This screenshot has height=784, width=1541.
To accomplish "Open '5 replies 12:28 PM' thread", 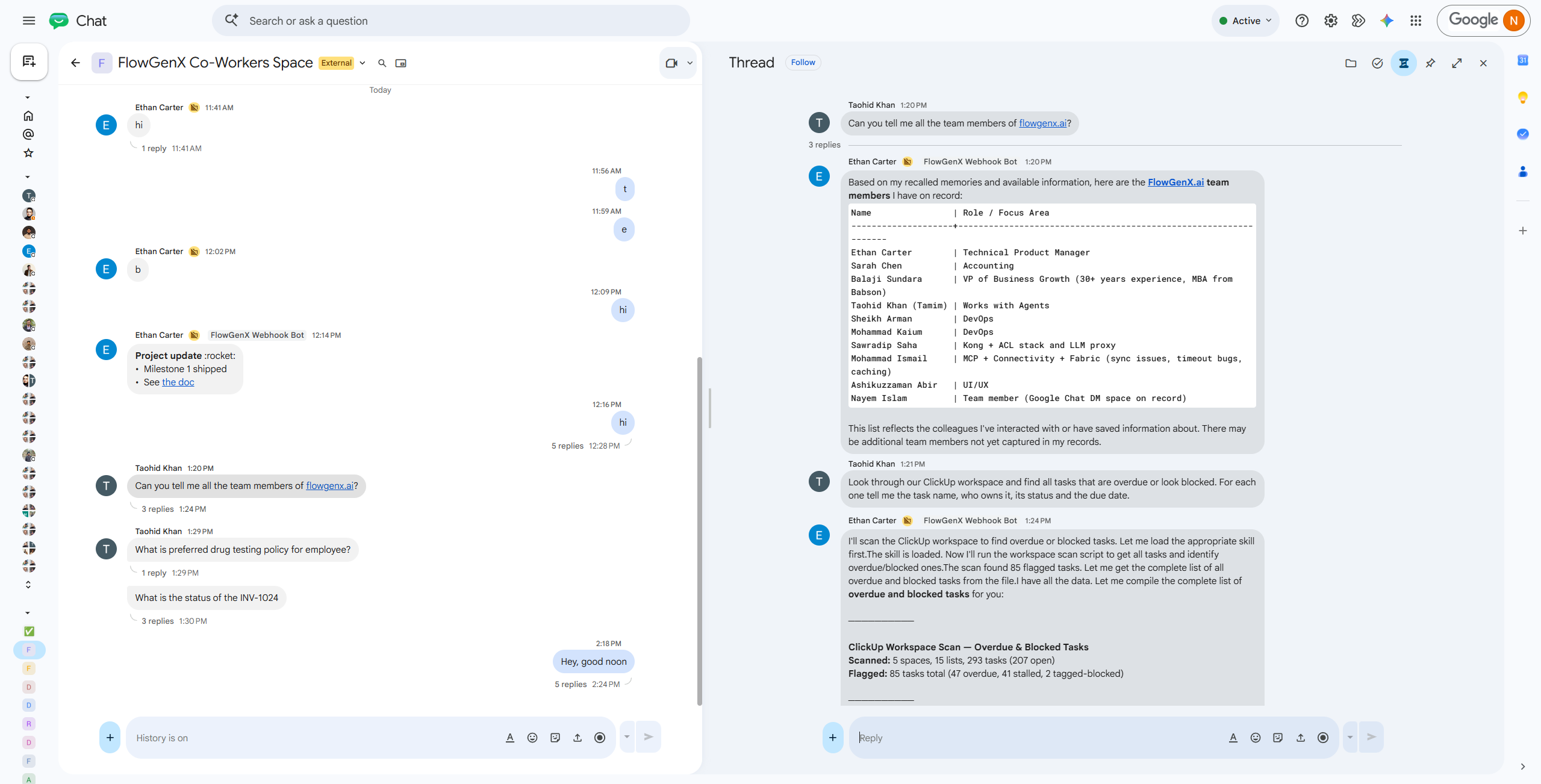I will click(x=585, y=446).
